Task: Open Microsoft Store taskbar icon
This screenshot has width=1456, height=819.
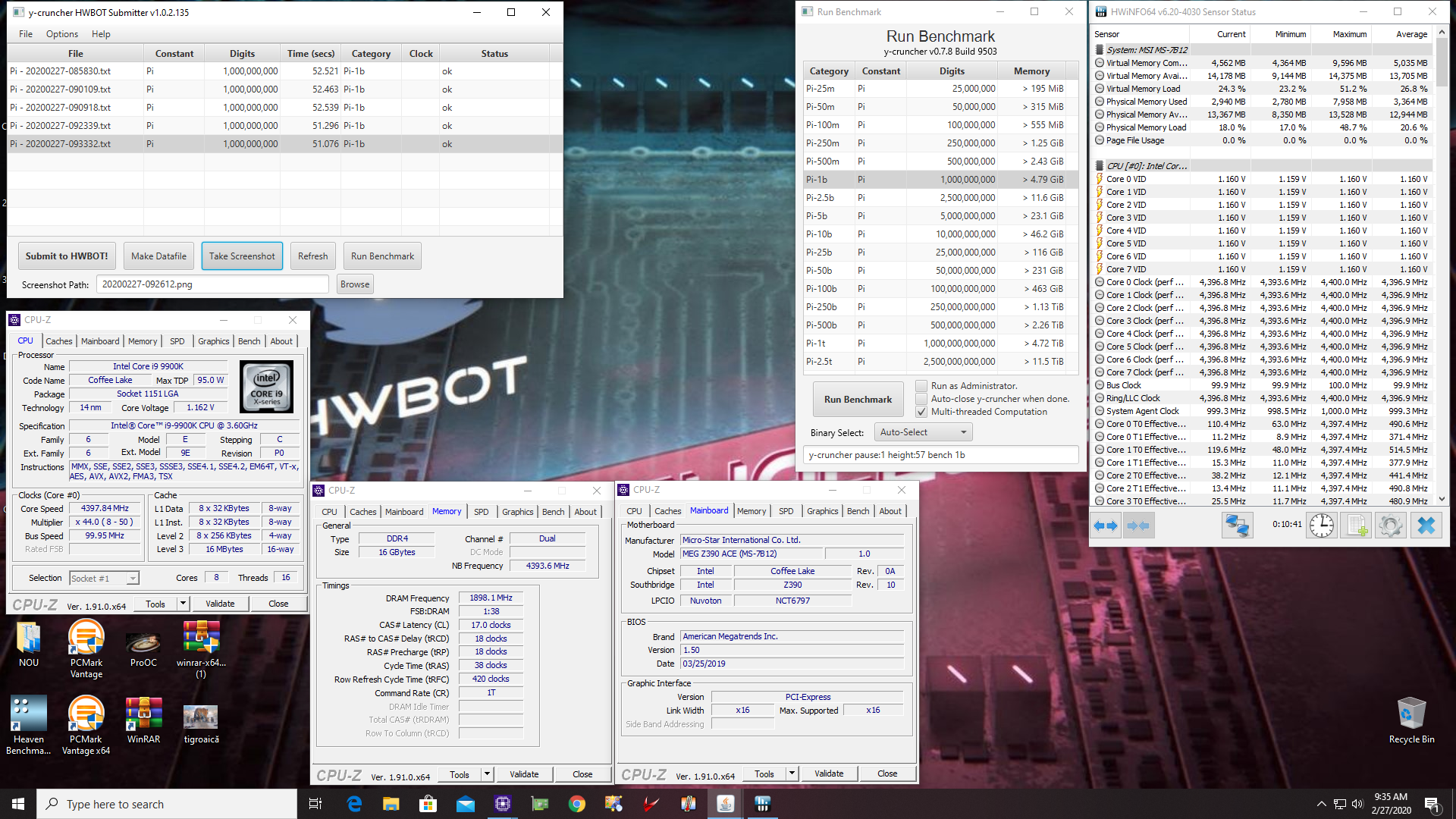Action: [x=428, y=804]
